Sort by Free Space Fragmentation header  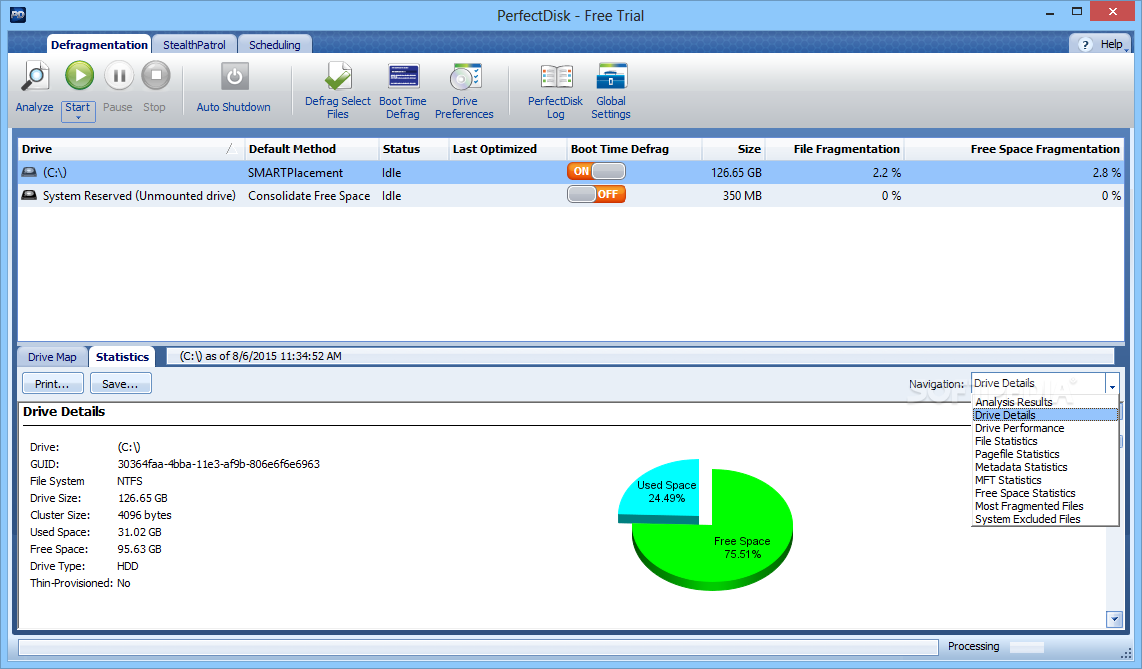1014,149
